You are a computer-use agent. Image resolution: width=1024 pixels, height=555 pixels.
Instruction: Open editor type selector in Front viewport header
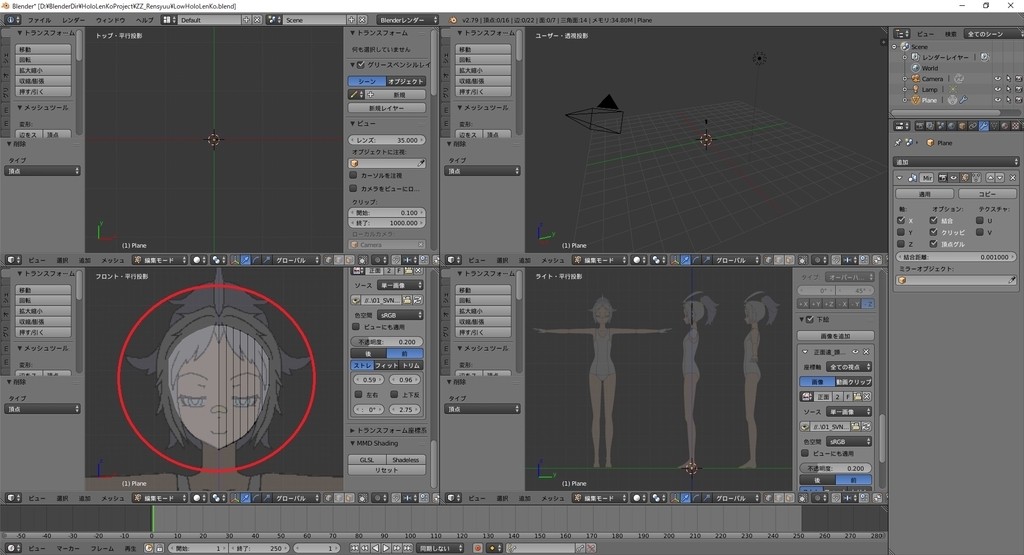click(x=14, y=498)
